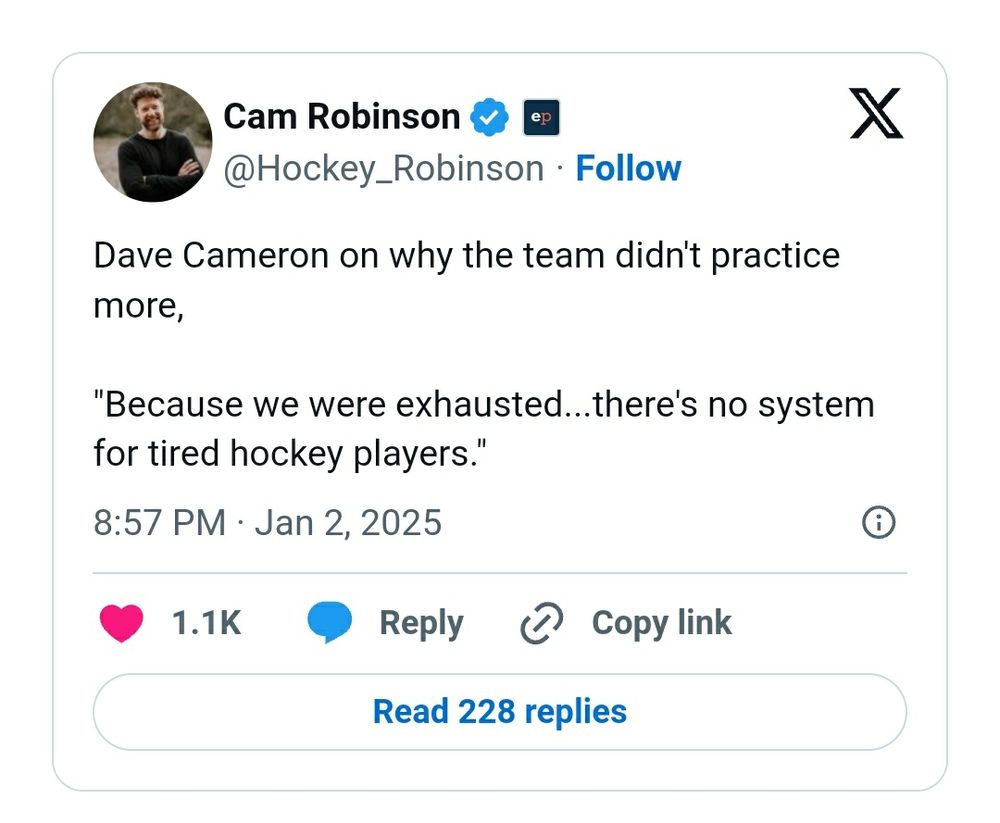Click the X logo icon
Screen dimensions: 1000x823
[x=875, y=113]
